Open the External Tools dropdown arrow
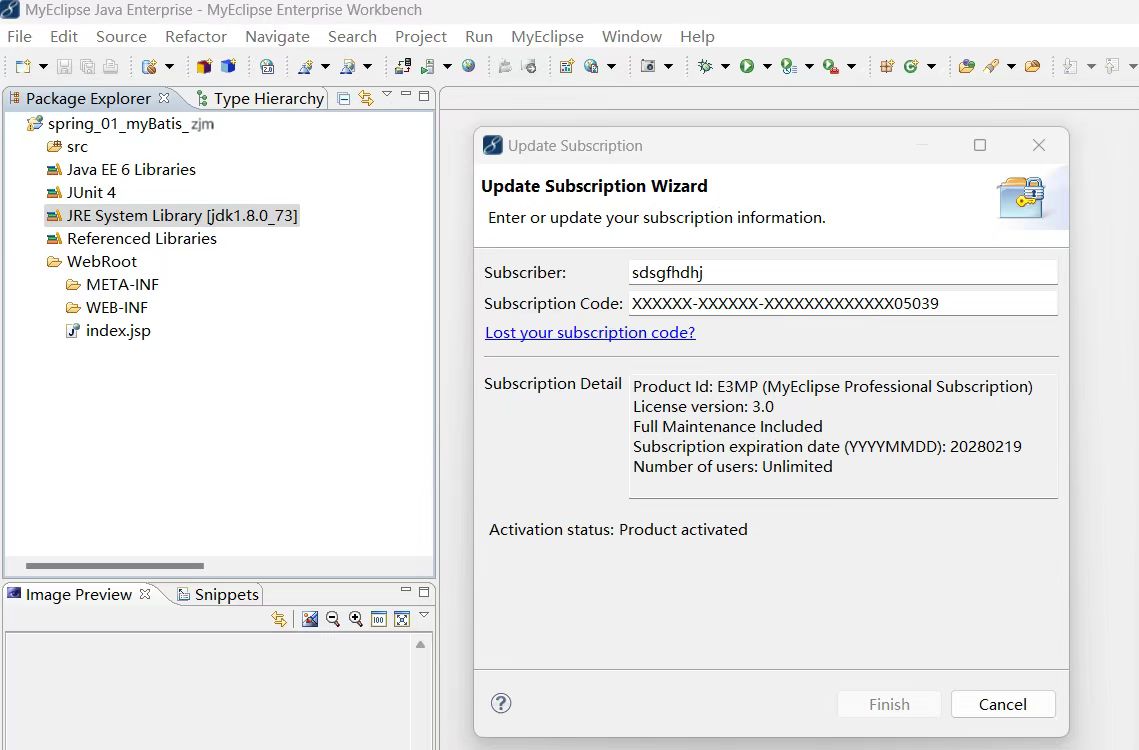The width and height of the screenshot is (1139, 750). [851, 67]
